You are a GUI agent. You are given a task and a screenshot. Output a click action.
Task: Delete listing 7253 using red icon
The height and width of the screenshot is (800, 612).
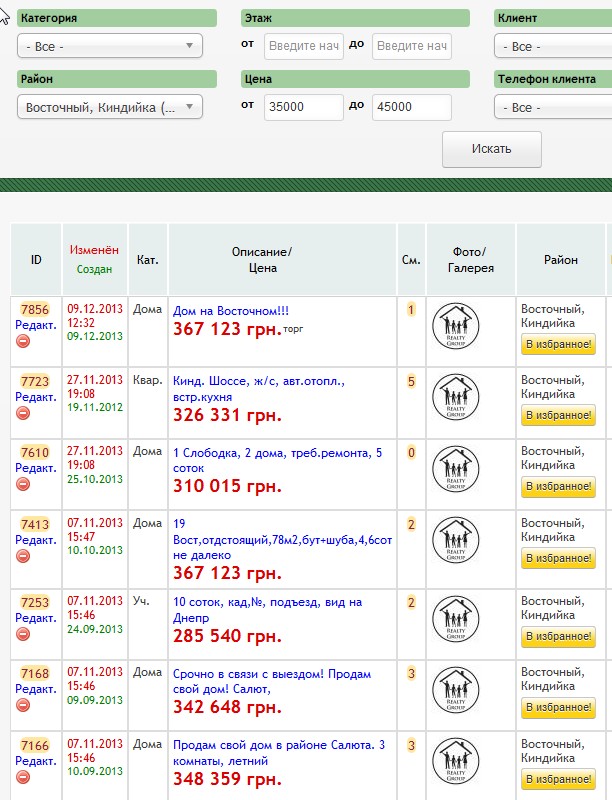pos(23,634)
